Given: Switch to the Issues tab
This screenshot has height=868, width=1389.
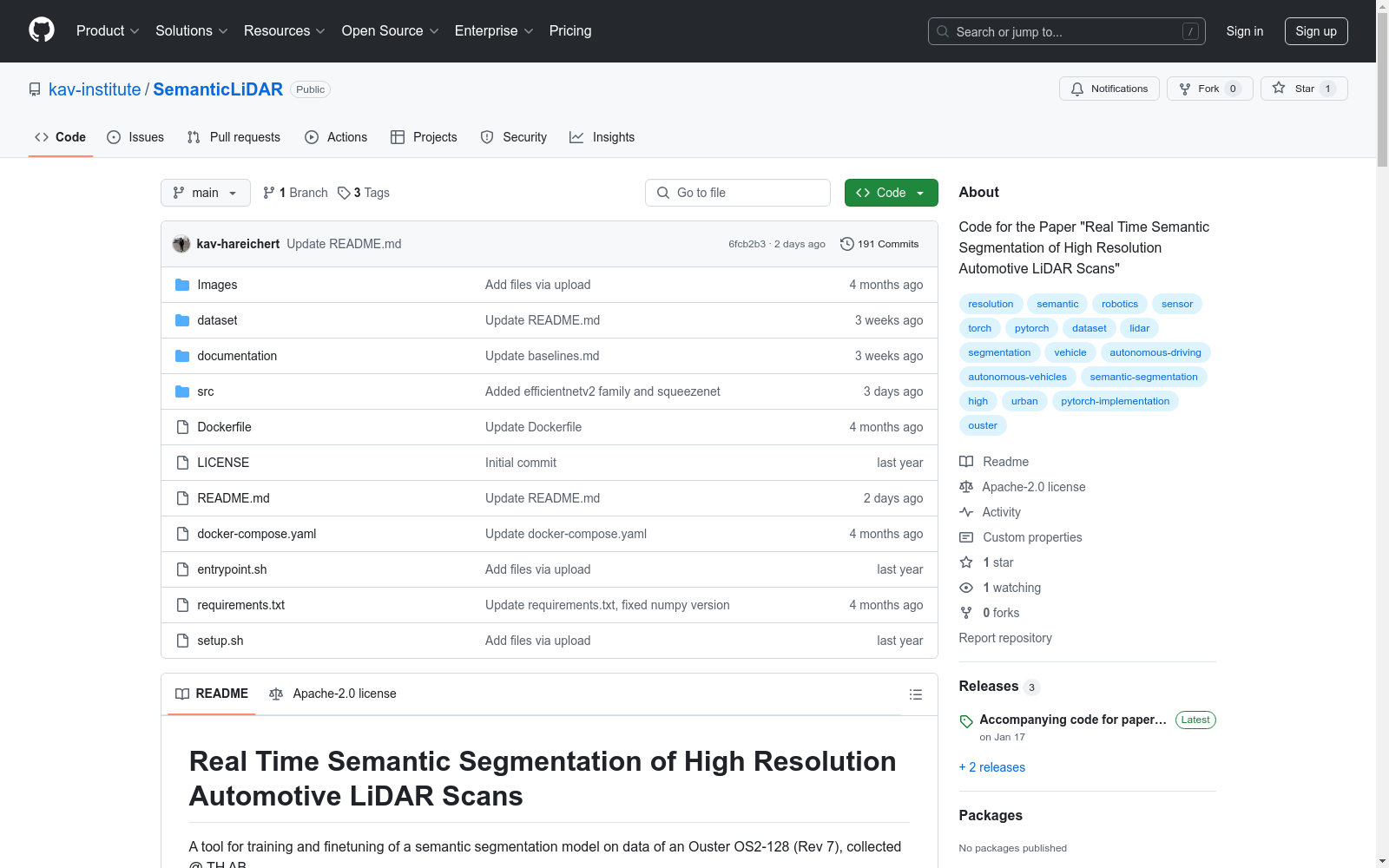Looking at the screenshot, I should 135,137.
